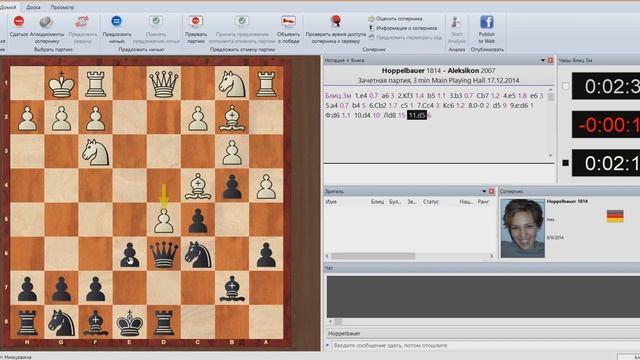The height and width of the screenshot is (360, 640).
Task: Click the German flag in opponent panel
Action: tap(615, 216)
